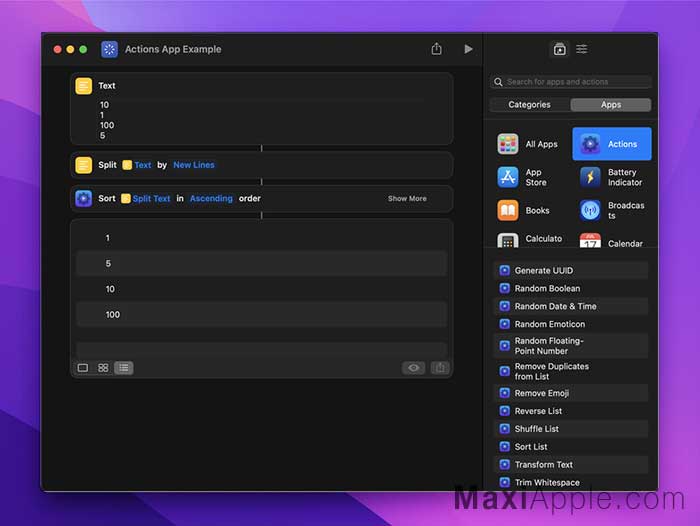Click the Random Emoticon action icon
700x526 pixels.
(504, 324)
